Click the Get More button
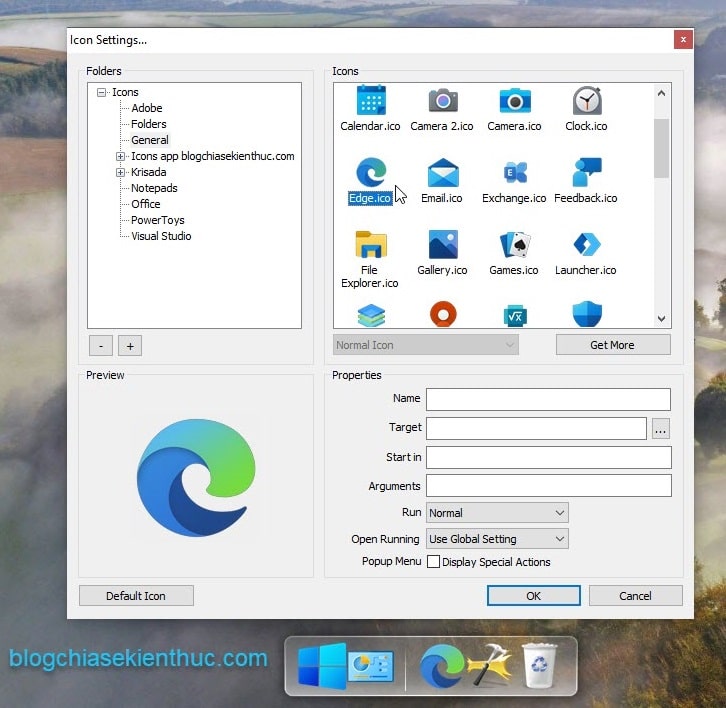Viewport: 726px width, 708px height. pyautogui.click(x=613, y=345)
